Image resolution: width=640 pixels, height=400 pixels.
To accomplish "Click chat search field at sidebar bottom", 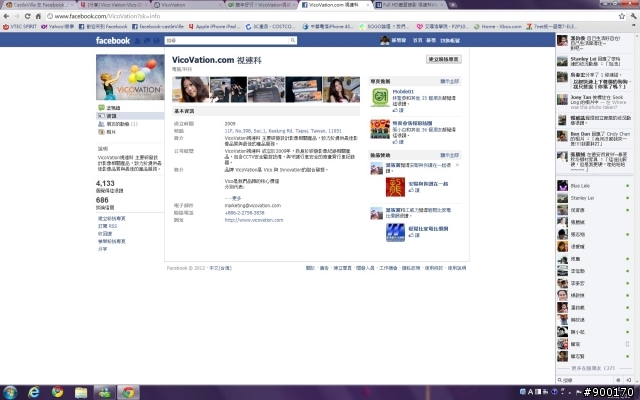I will pyautogui.click(x=585, y=380).
